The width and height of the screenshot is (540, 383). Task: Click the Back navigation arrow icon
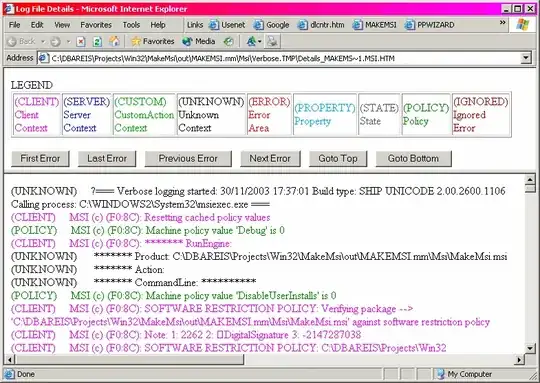(x=12, y=42)
